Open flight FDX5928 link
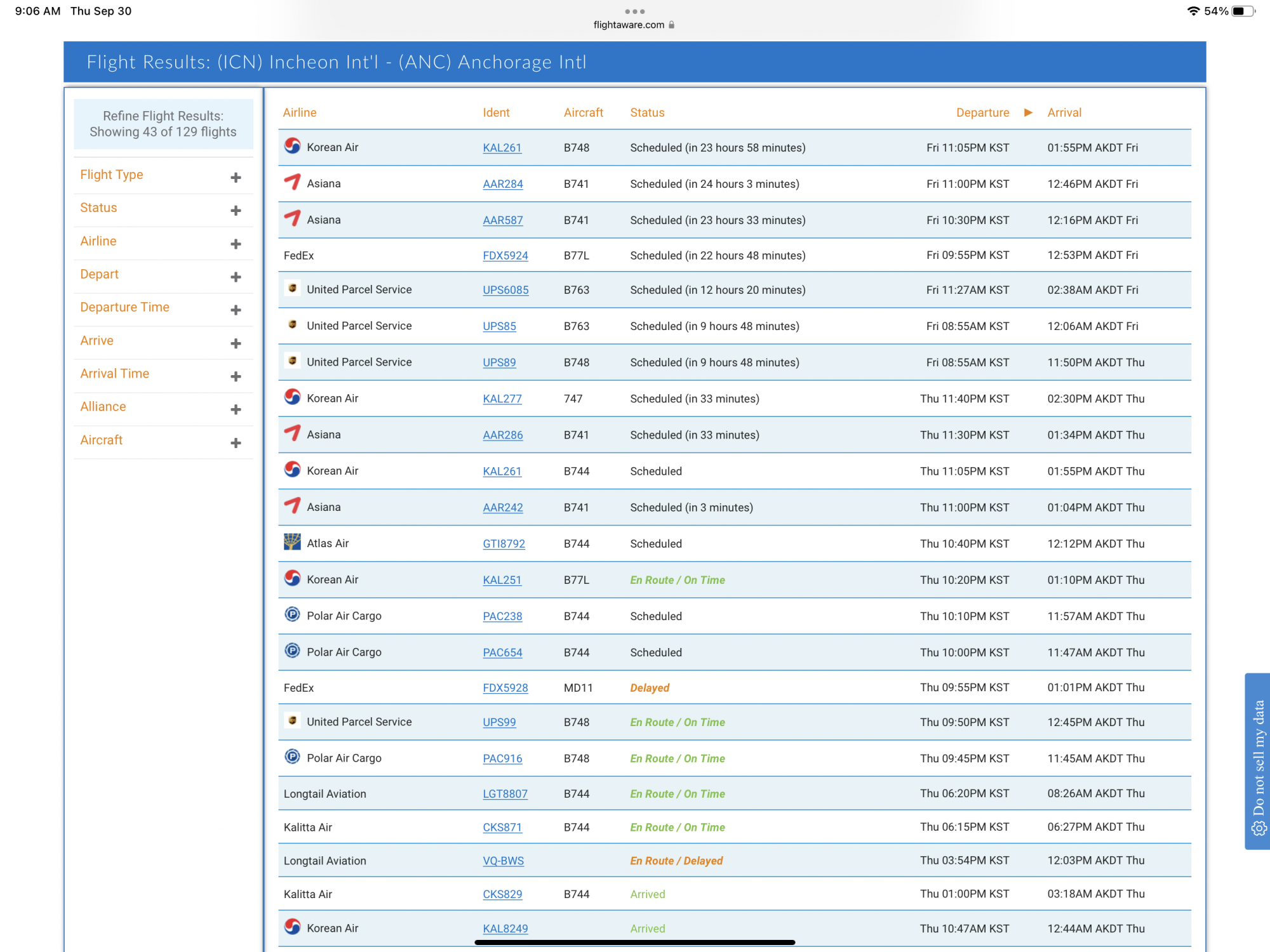Image resolution: width=1270 pixels, height=952 pixels. coord(505,688)
